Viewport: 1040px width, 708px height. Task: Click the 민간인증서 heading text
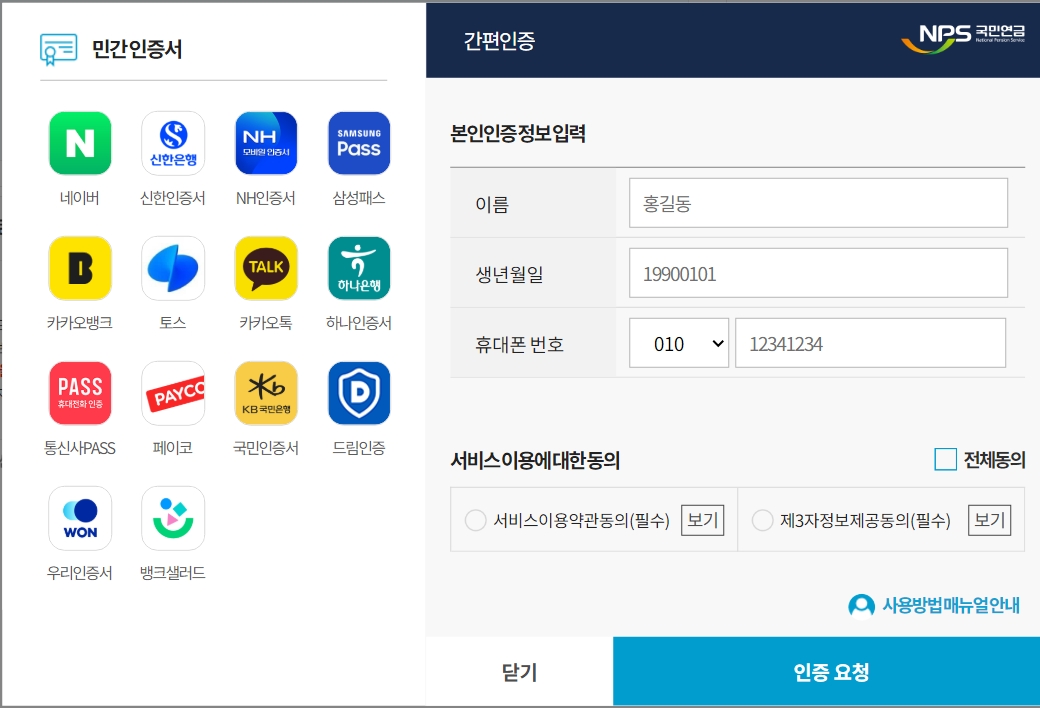(x=137, y=48)
